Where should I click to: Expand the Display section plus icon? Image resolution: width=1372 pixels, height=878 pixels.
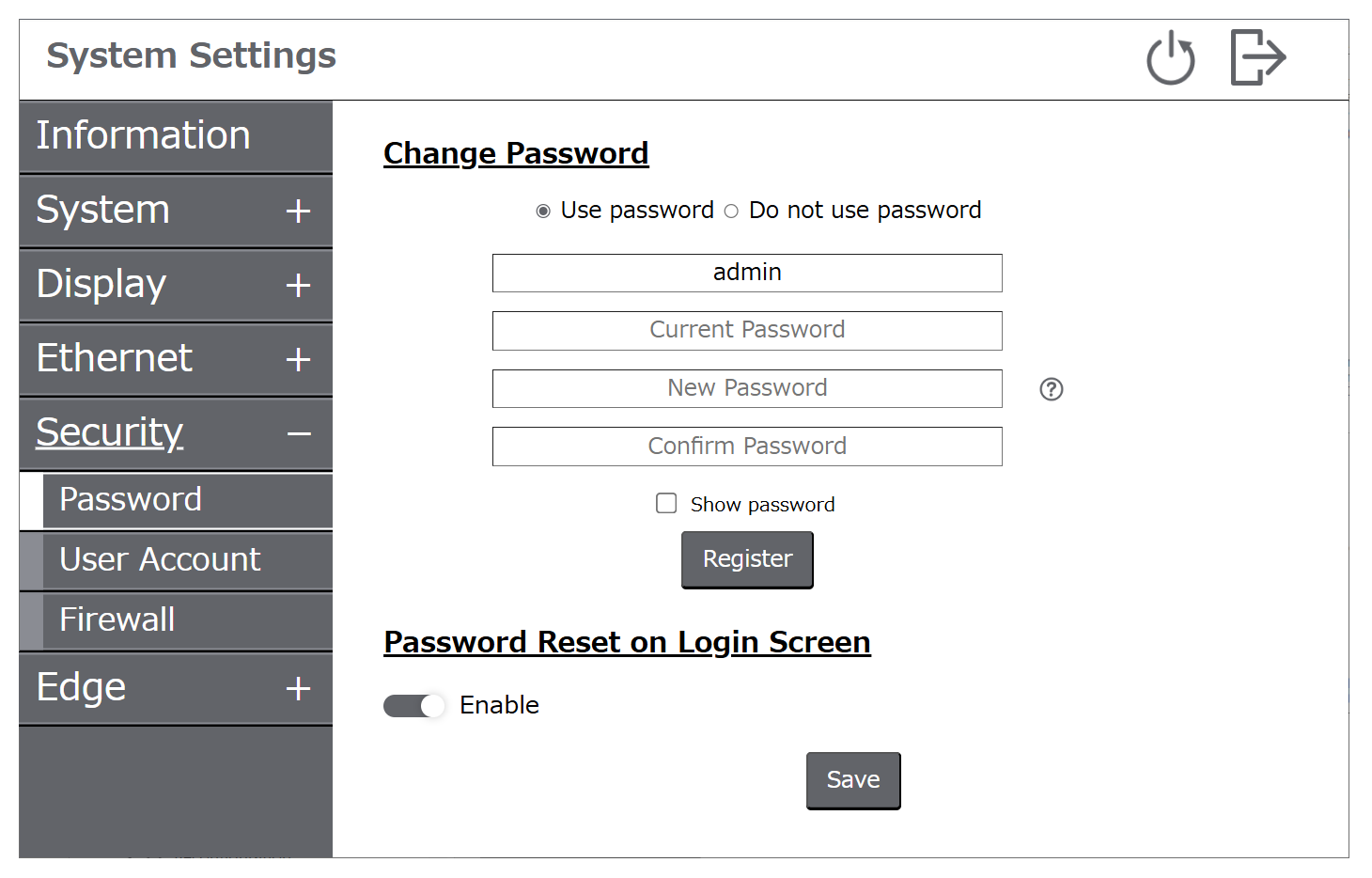[x=298, y=286]
